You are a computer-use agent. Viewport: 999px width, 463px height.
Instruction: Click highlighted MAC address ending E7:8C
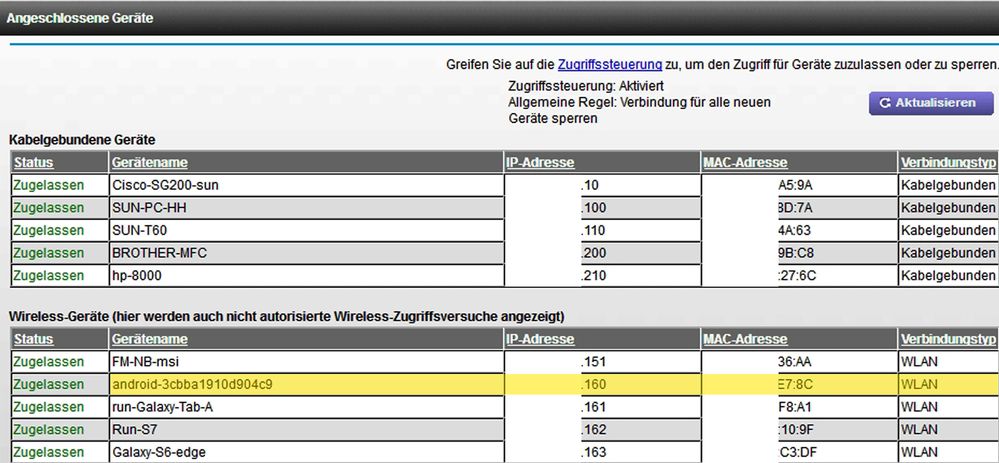click(x=795, y=384)
